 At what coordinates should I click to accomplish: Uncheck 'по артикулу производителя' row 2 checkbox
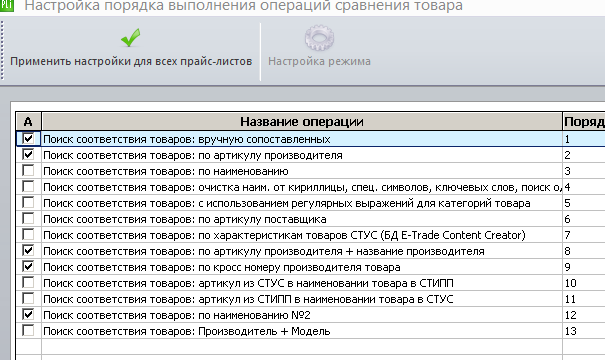(28, 155)
